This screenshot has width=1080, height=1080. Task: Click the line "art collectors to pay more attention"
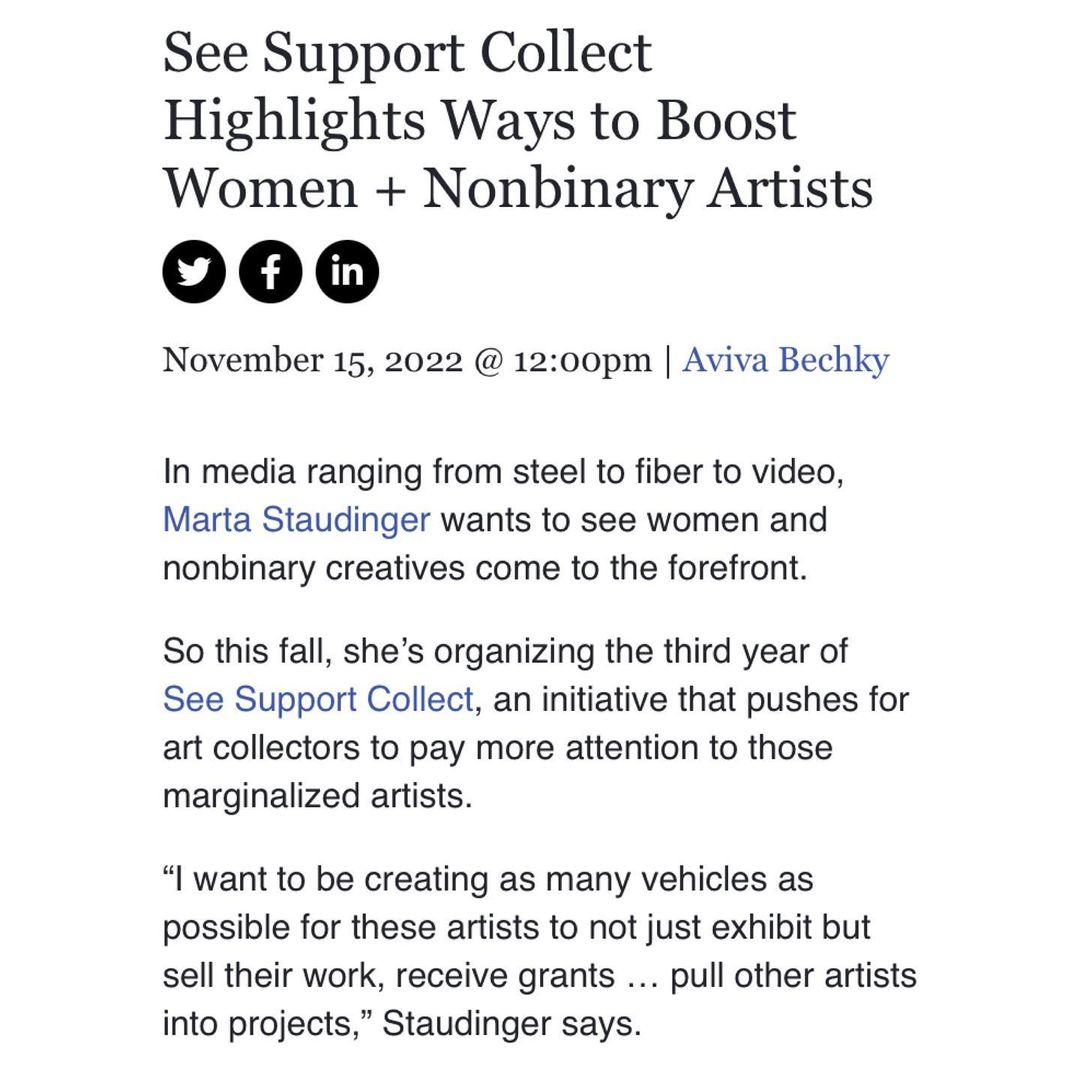[497, 747]
